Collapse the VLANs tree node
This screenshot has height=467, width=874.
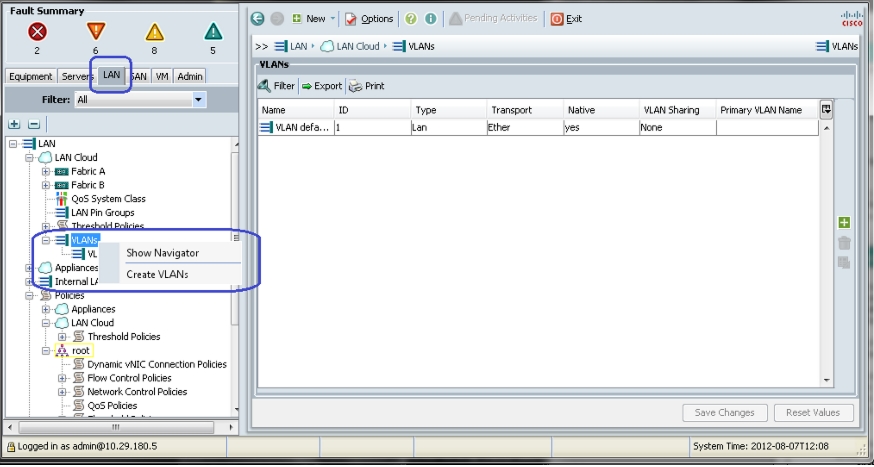tap(46, 240)
